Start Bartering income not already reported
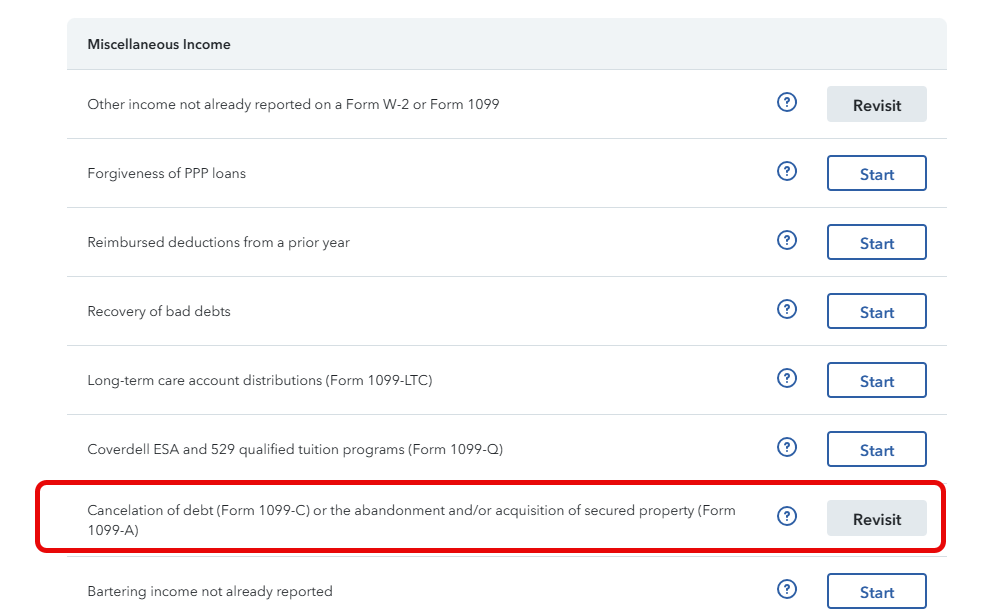991x611 pixels. [x=877, y=591]
